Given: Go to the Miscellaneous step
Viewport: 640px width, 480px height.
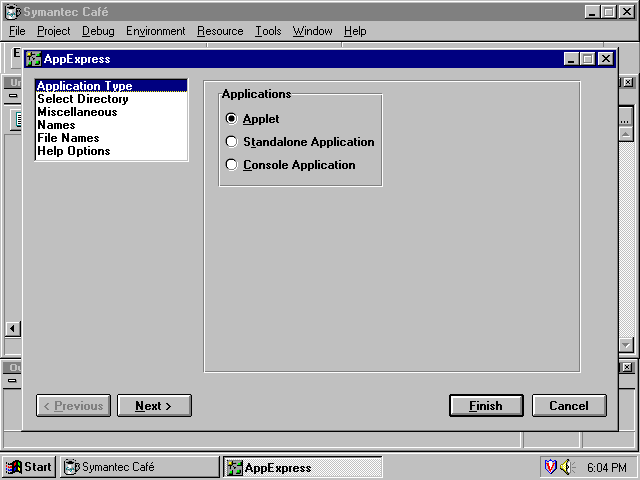Looking at the screenshot, I should click(x=111, y=112).
